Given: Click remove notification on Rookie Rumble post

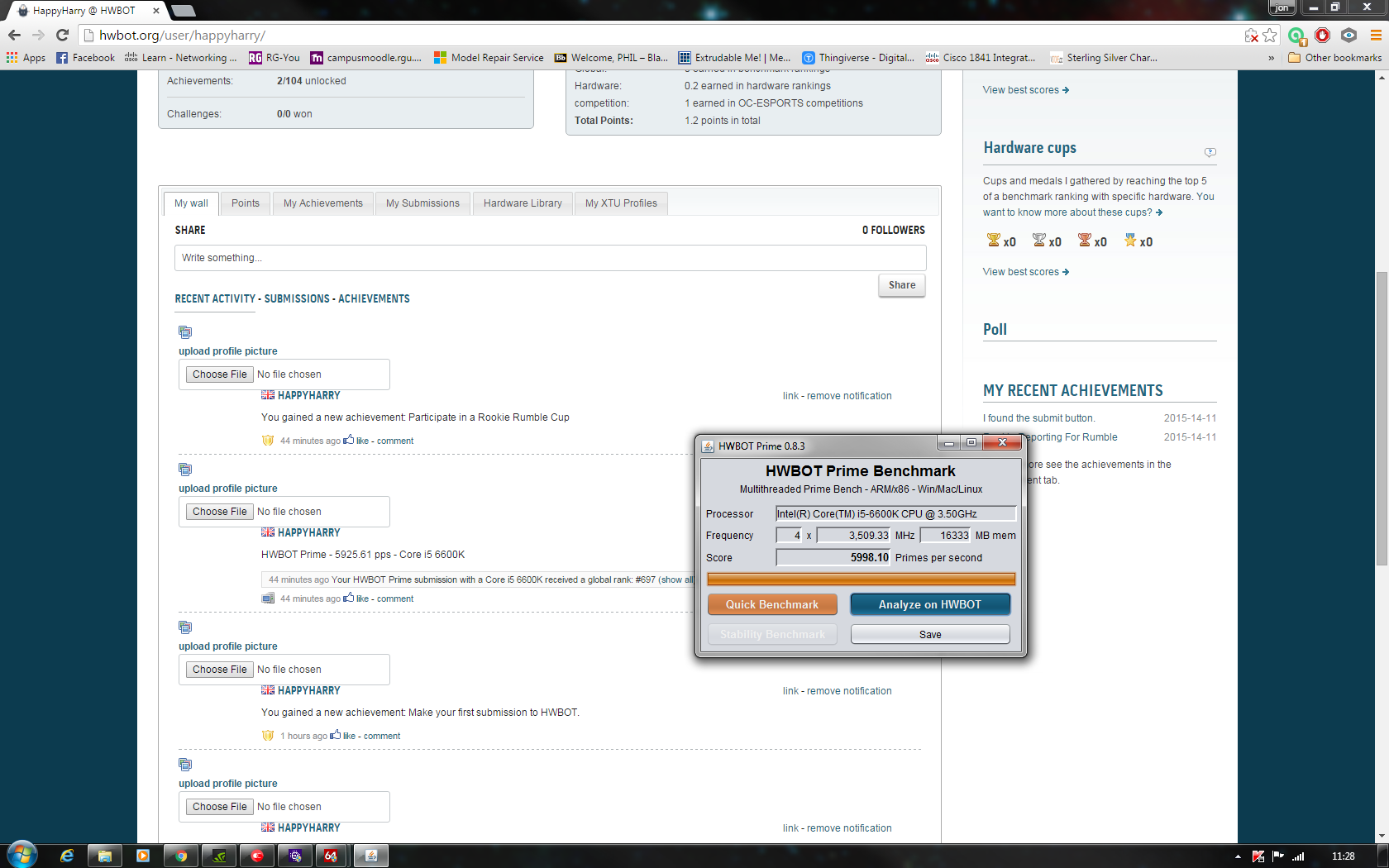Looking at the screenshot, I should [x=849, y=396].
